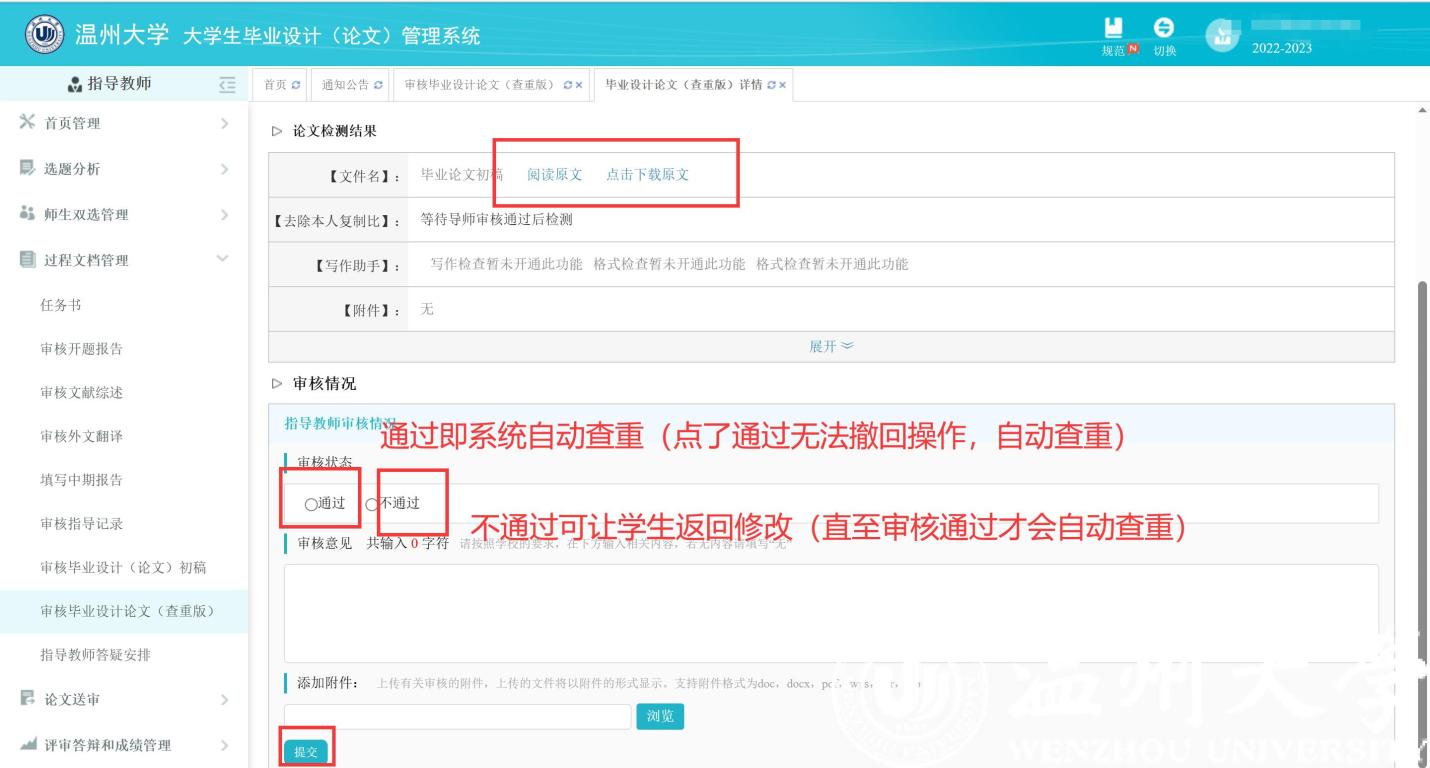Viewport: 1430px width, 768px height.
Task: Click the 切换 switch icon in header
Action: pyautogui.click(x=1164, y=28)
